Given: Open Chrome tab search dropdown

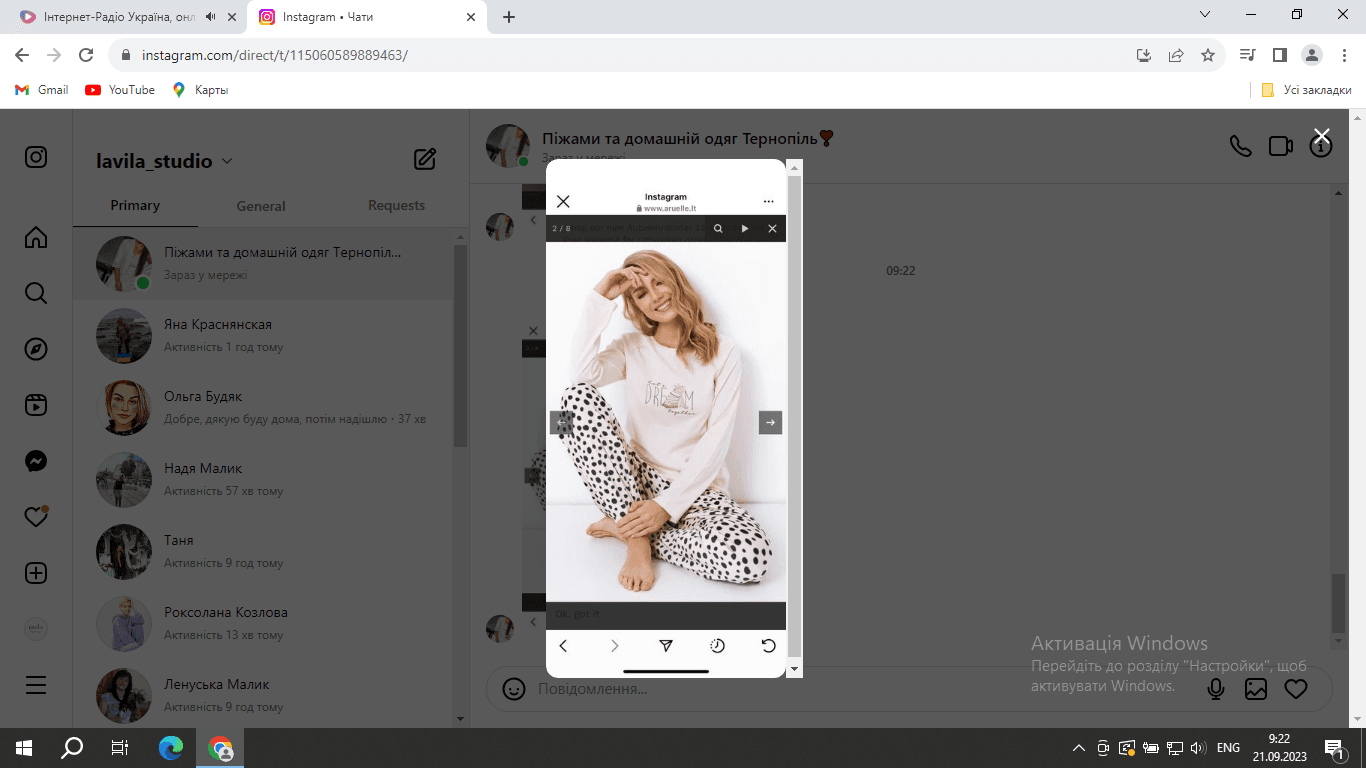Looking at the screenshot, I should pos(1205,15).
